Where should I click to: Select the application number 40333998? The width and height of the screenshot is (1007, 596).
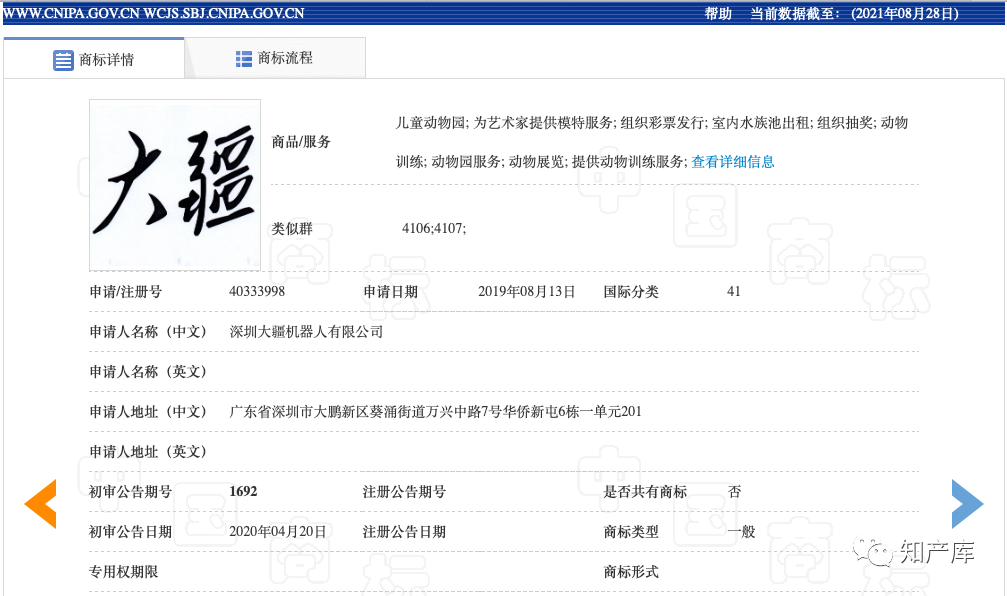(257, 292)
